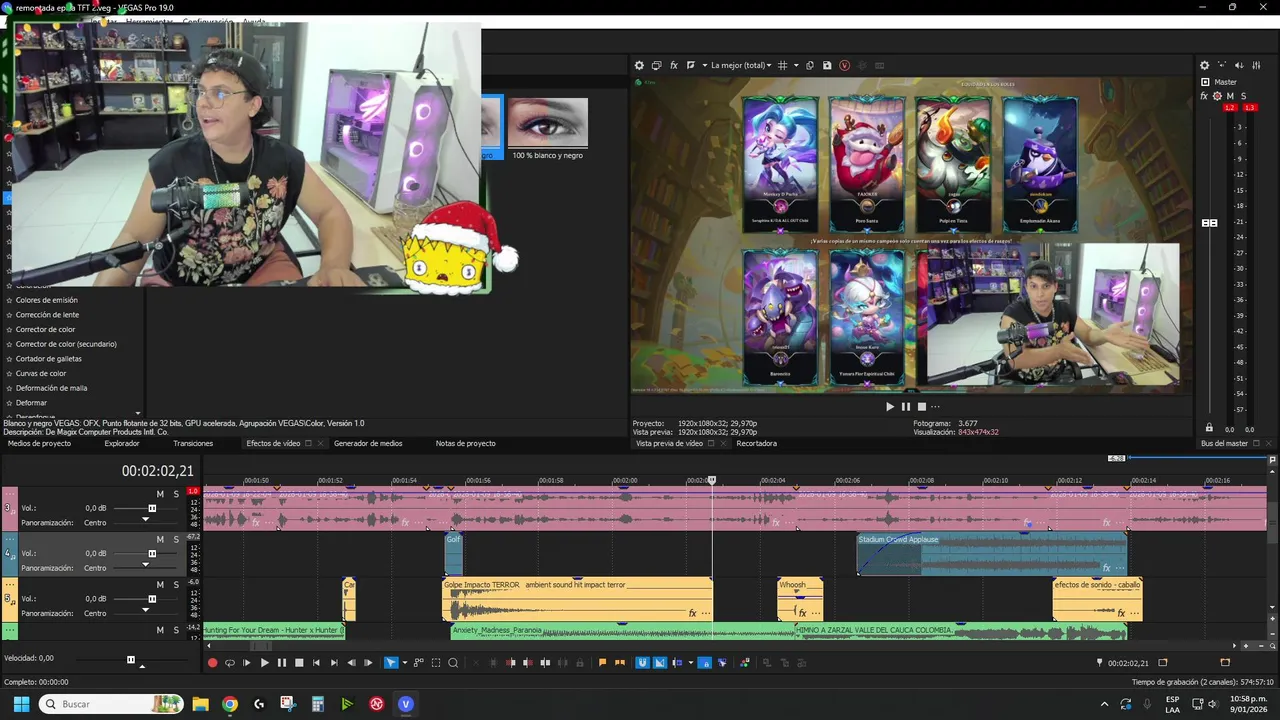The height and width of the screenshot is (720, 1280).
Task: Click the red circled V icon in preview
Action: pos(845,65)
